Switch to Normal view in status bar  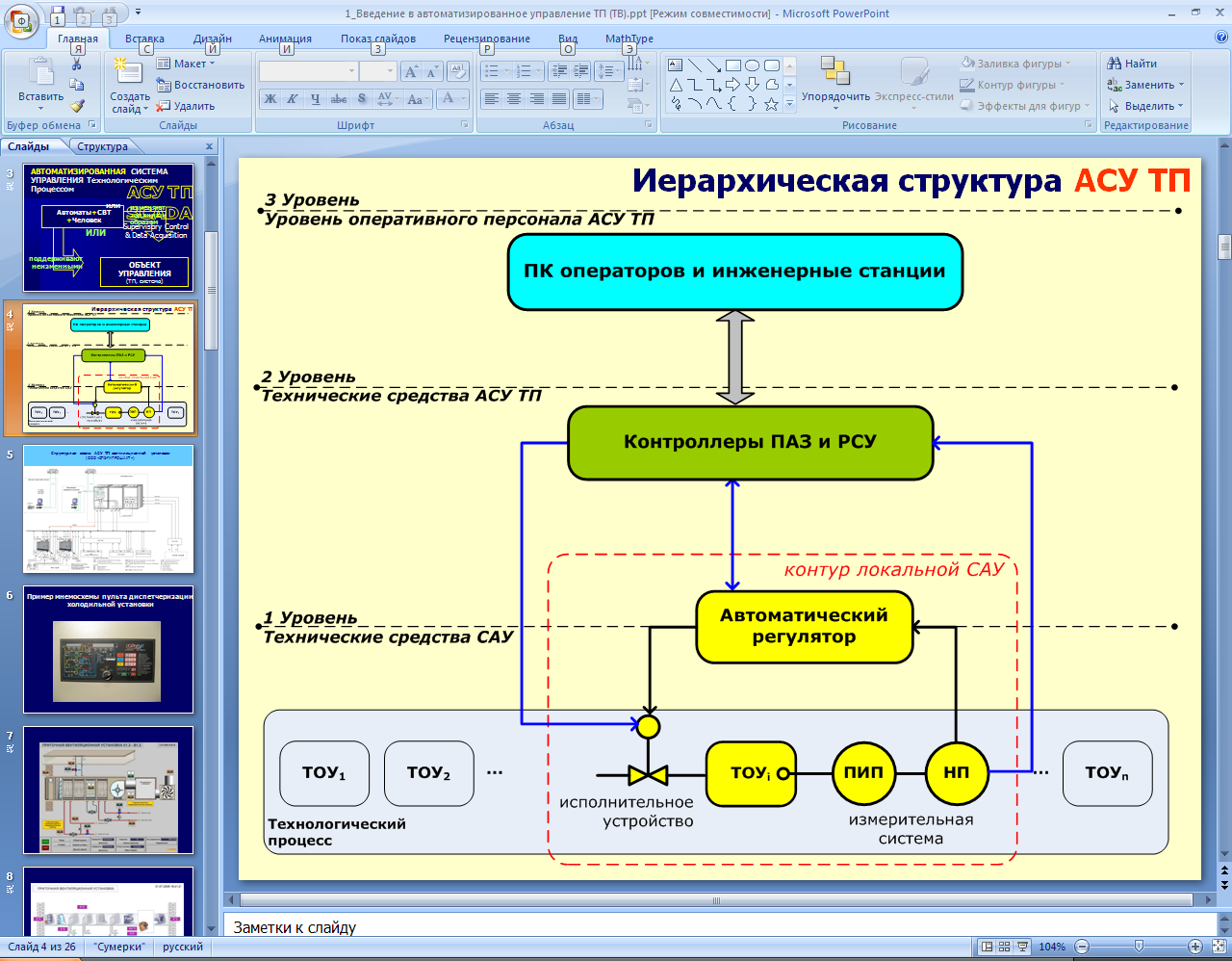point(987,947)
